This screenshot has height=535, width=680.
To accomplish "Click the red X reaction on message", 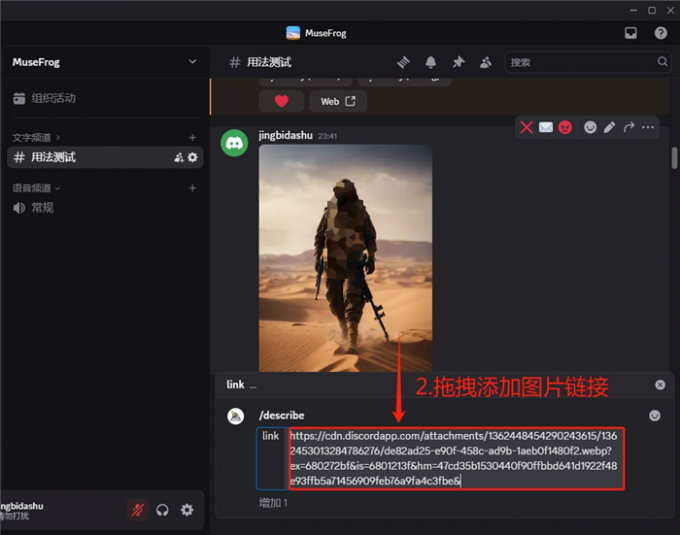I will pos(526,127).
